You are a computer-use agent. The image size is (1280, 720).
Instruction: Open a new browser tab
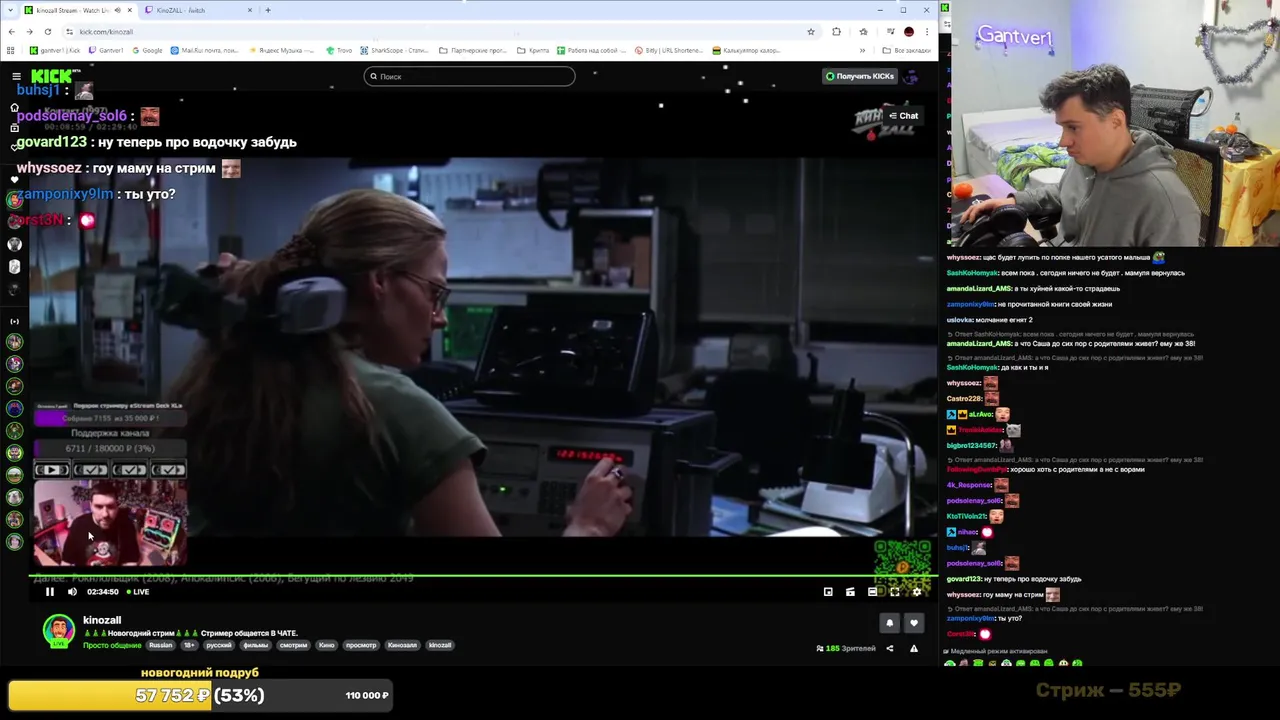coord(268,10)
